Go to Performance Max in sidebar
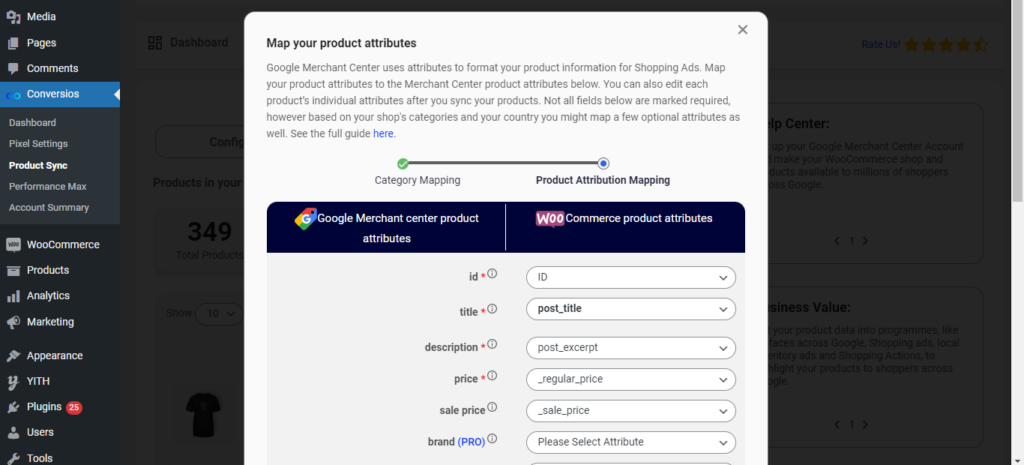 click(x=48, y=186)
